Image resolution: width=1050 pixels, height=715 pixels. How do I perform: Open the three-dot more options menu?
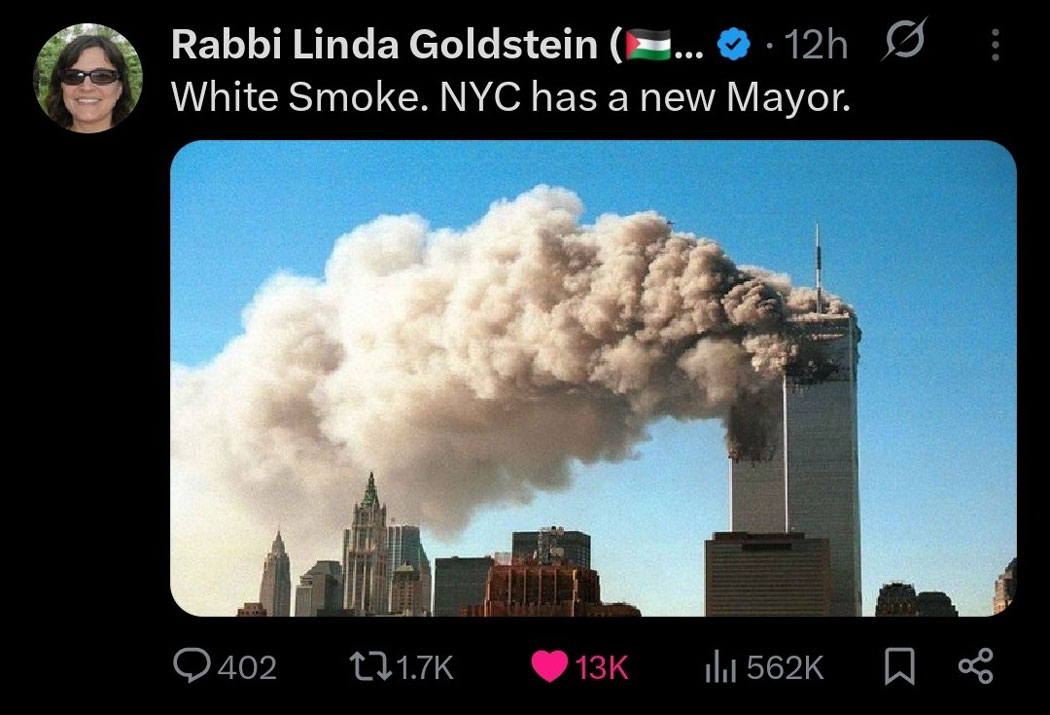pyautogui.click(x=995, y=45)
